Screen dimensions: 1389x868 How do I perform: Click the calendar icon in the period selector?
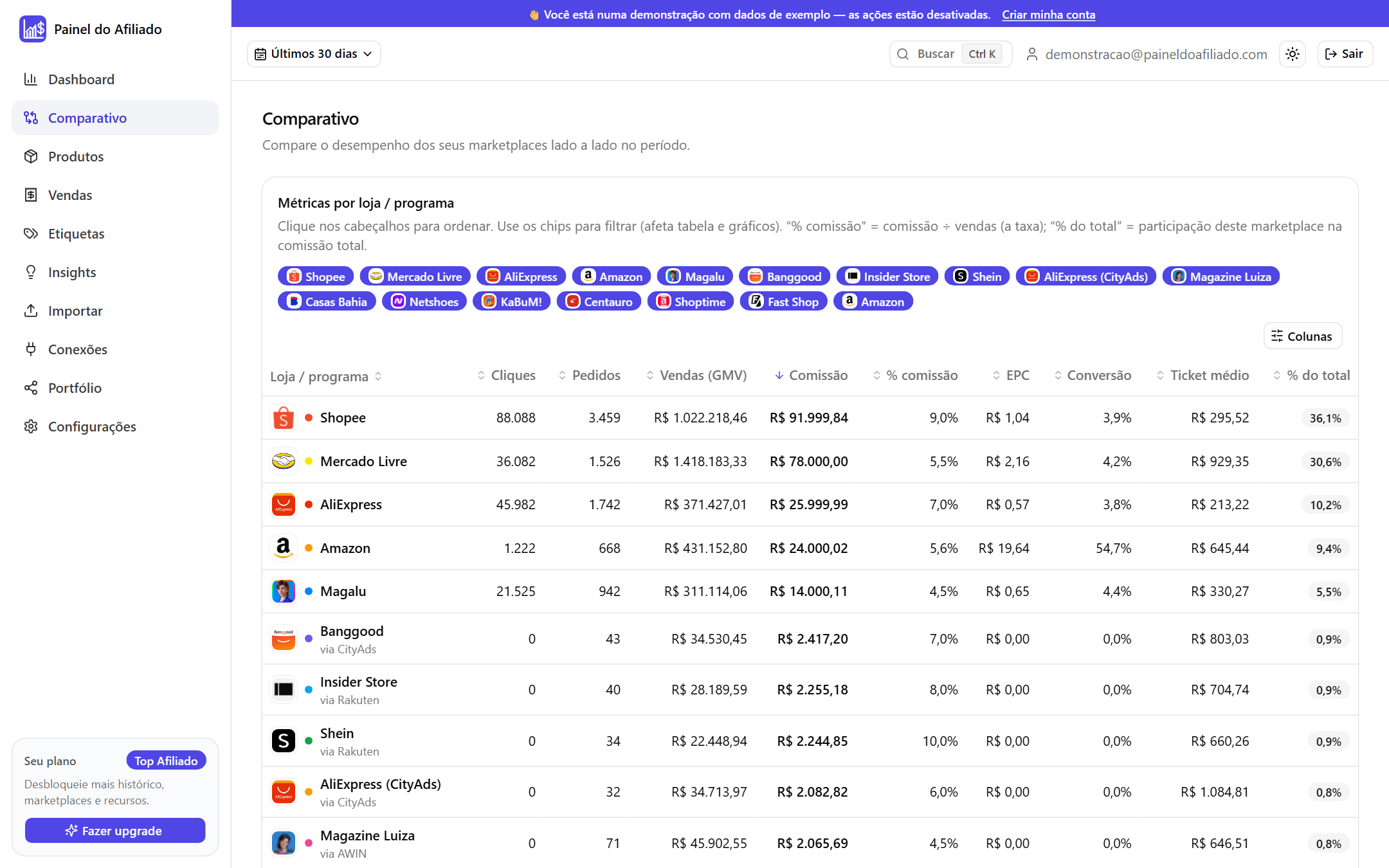(x=260, y=54)
